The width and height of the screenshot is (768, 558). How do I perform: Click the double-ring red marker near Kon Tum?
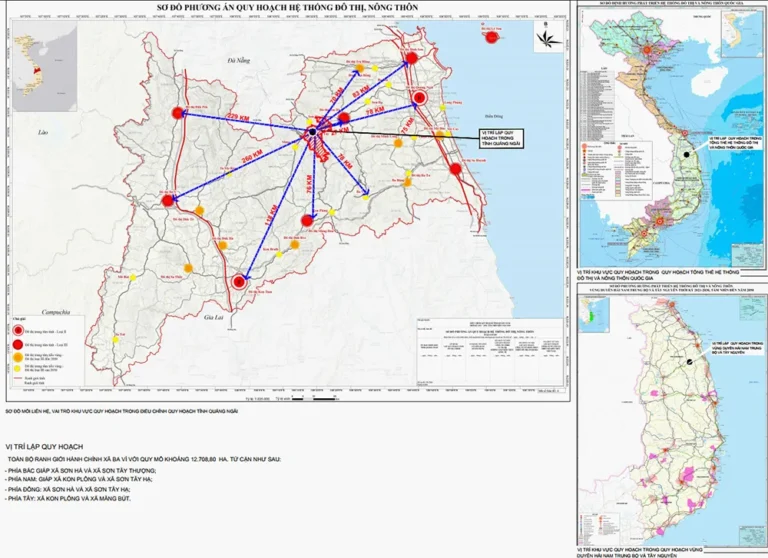[239, 282]
